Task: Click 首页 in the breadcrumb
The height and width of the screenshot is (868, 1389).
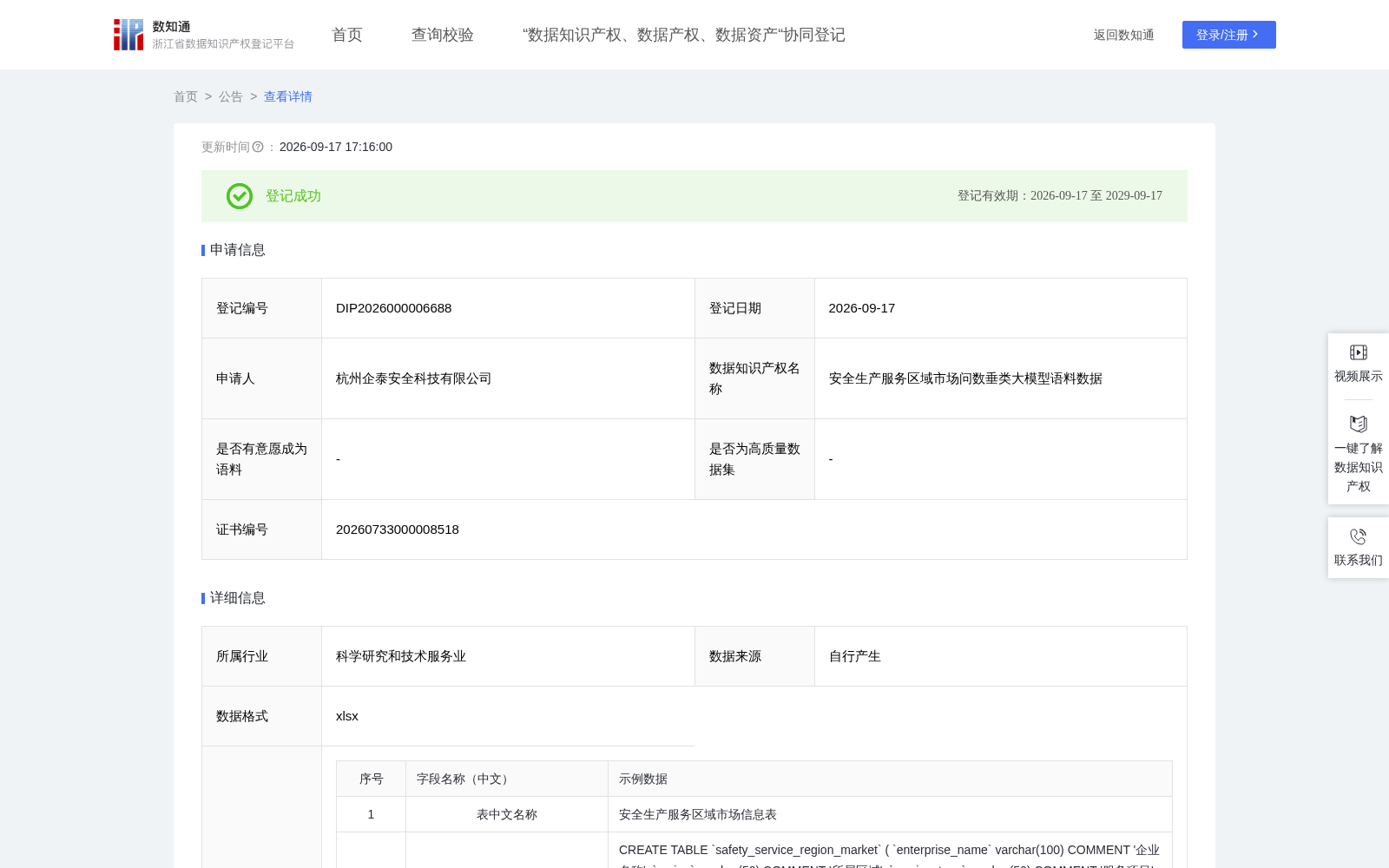Action: tap(186, 96)
